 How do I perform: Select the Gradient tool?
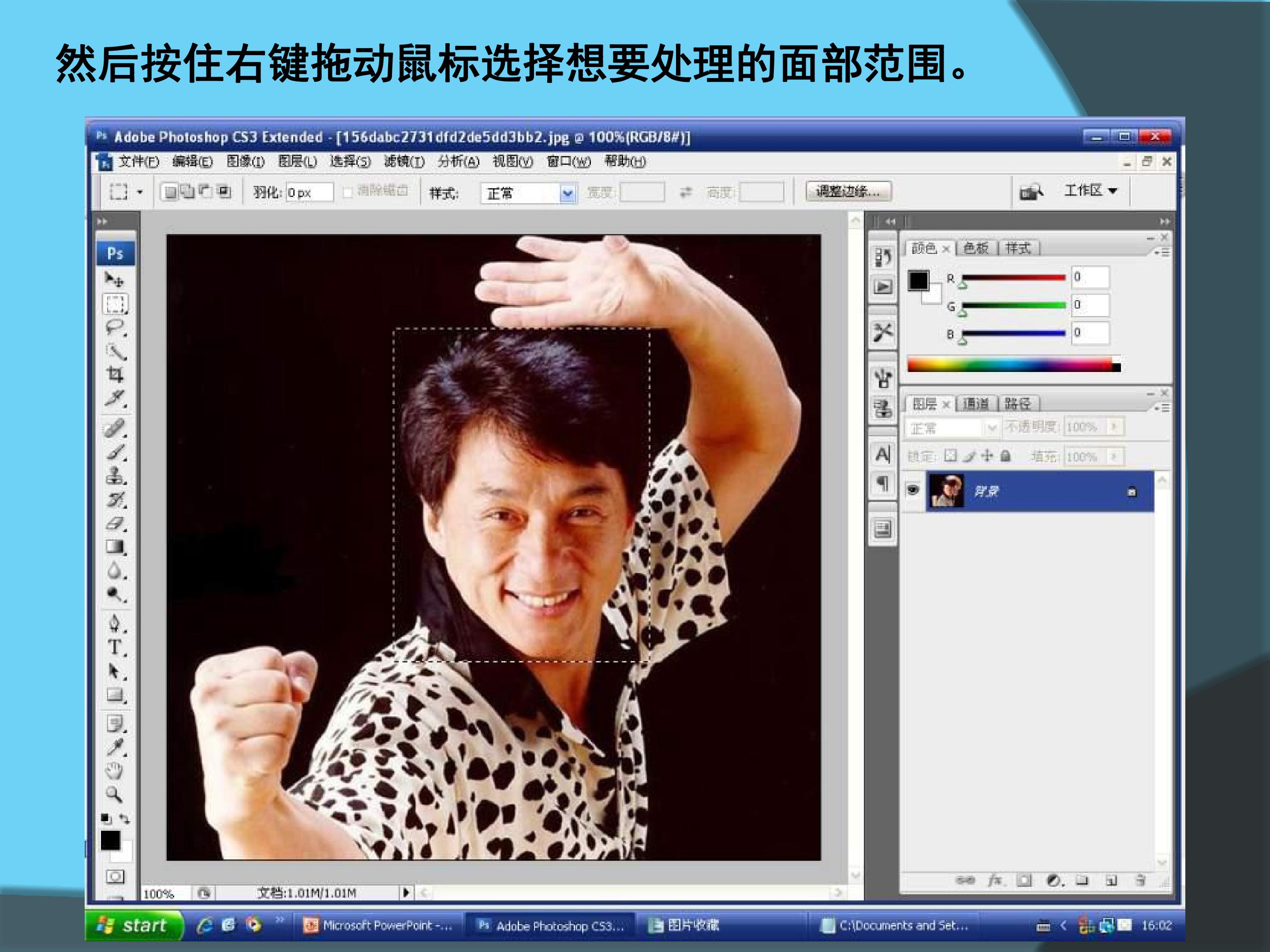click(115, 547)
